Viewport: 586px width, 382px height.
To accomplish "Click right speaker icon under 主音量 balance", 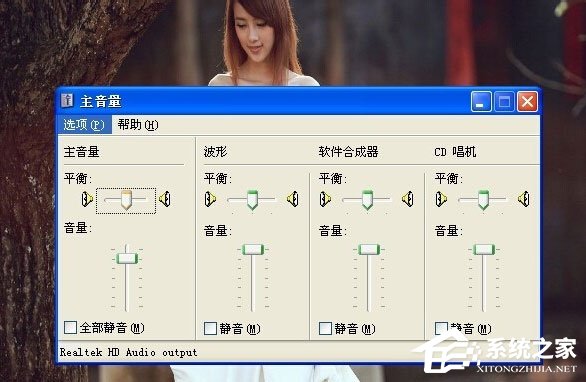I will (x=165, y=199).
